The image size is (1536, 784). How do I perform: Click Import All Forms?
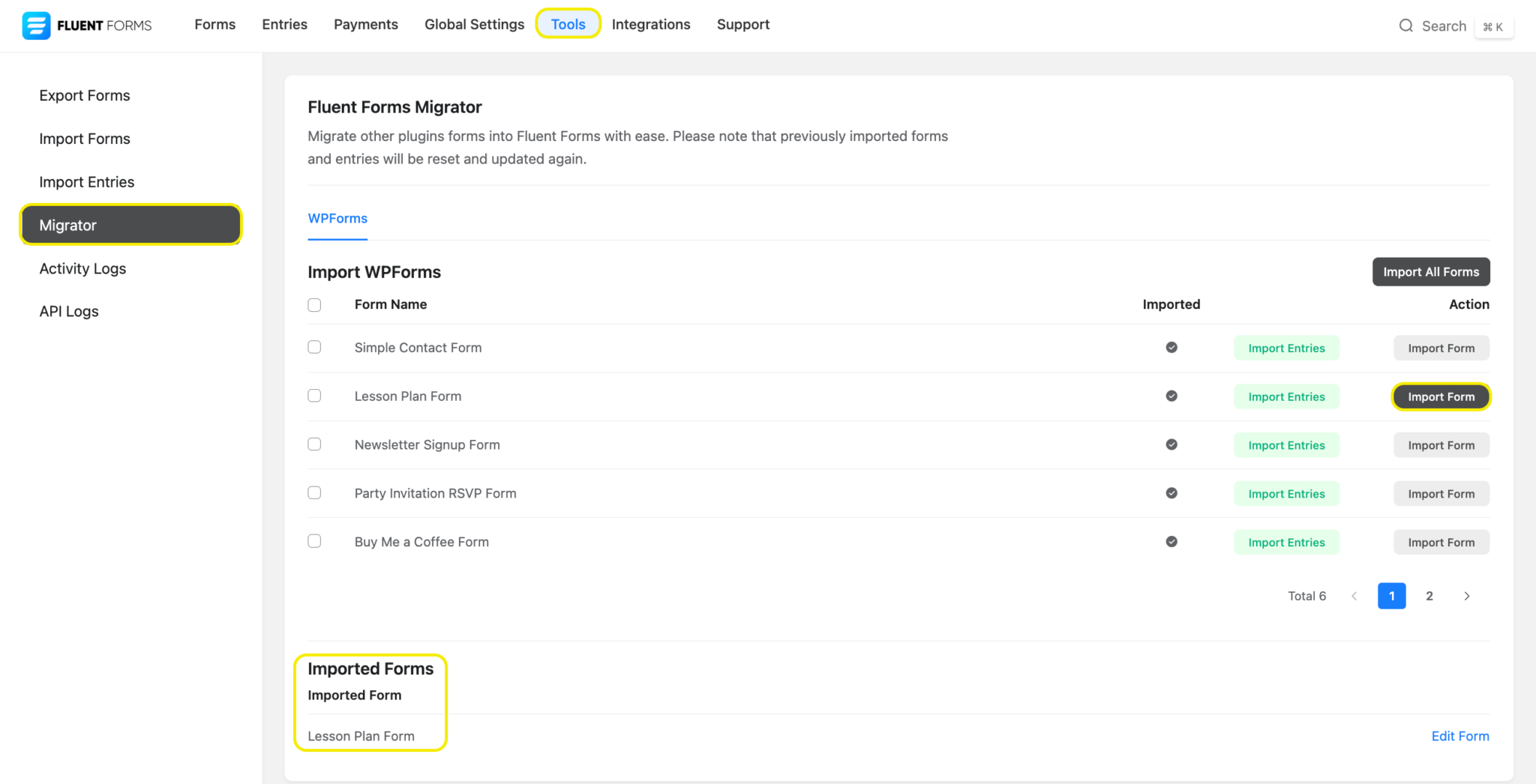click(1430, 271)
